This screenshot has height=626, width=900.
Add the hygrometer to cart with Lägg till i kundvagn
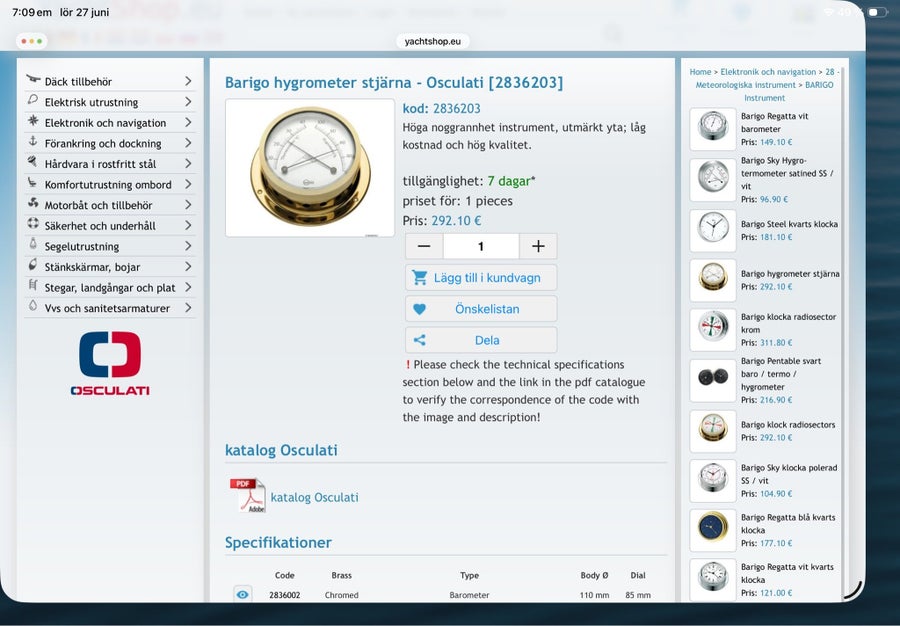(481, 278)
